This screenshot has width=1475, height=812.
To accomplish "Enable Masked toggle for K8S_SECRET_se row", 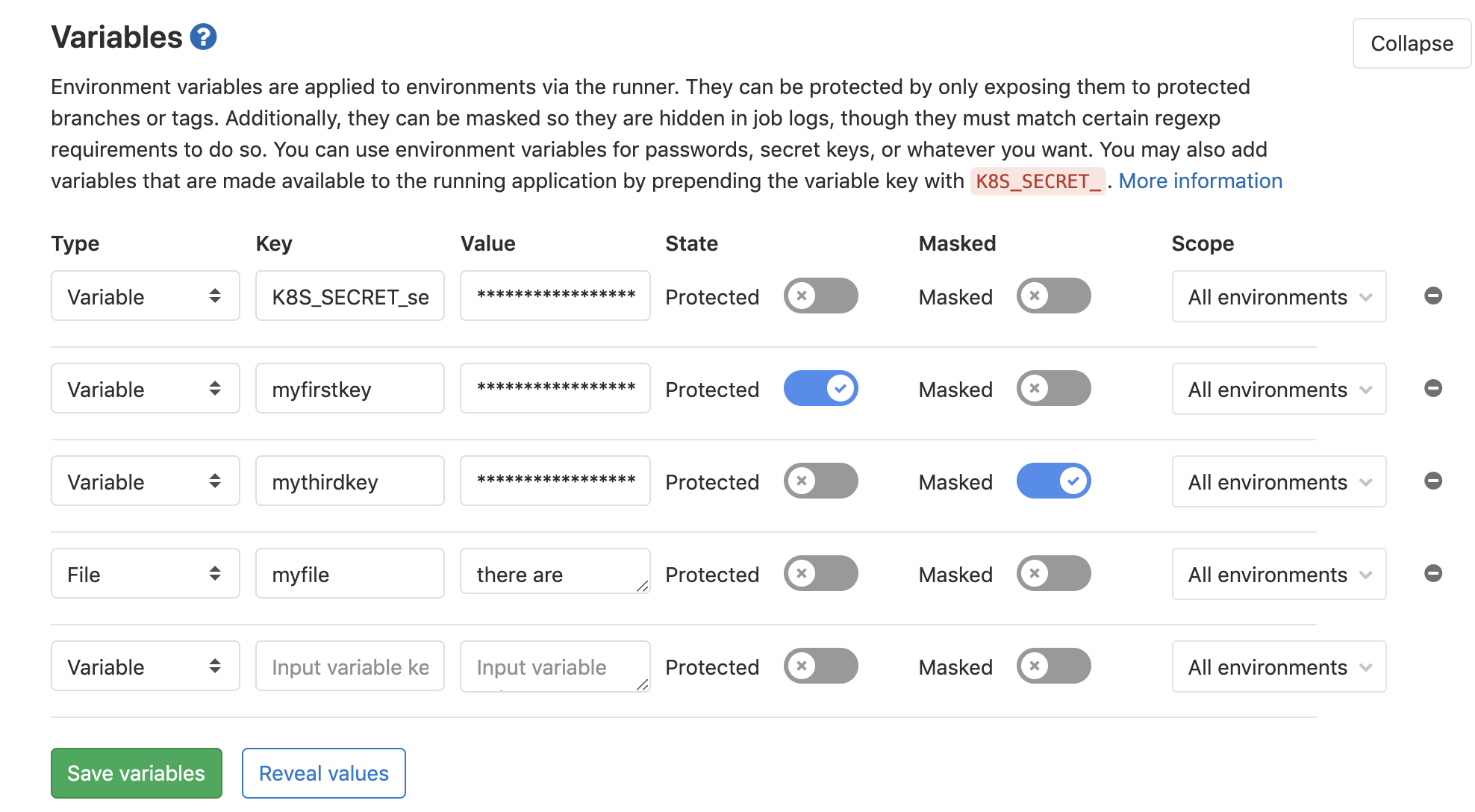I will (1053, 296).
